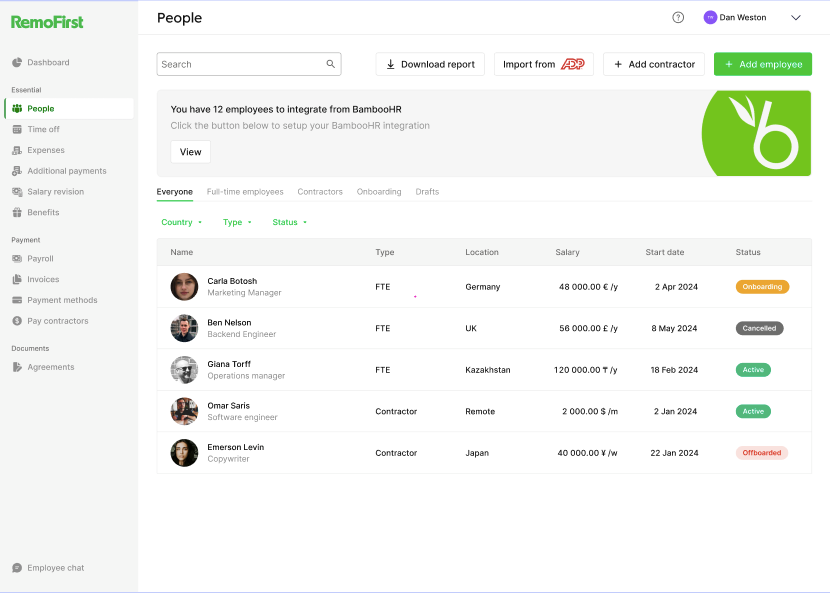Screen dimensions: 830x593
Task: Expand the Country filter dropdown
Action: (181, 222)
